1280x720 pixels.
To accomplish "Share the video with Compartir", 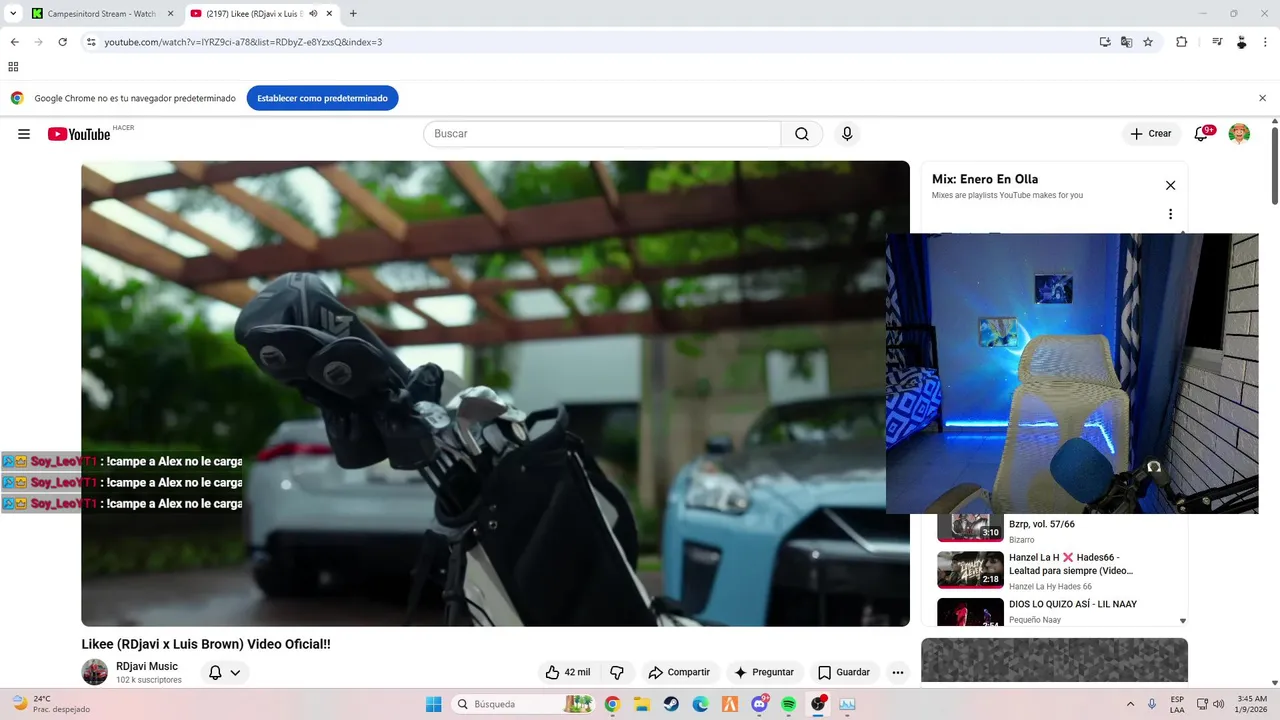I will coord(679,672).
